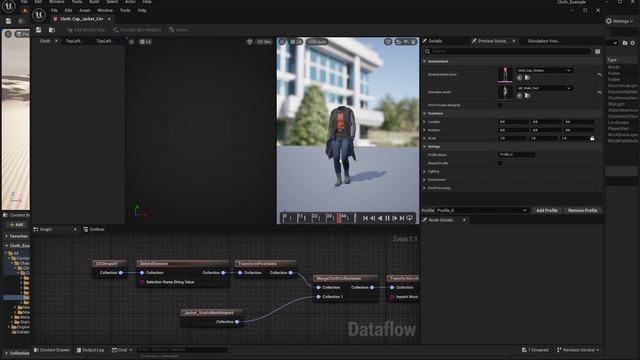Click the Add Weight Map tool
The width and height of the screenshot is (640, 360).
point(86,30)
